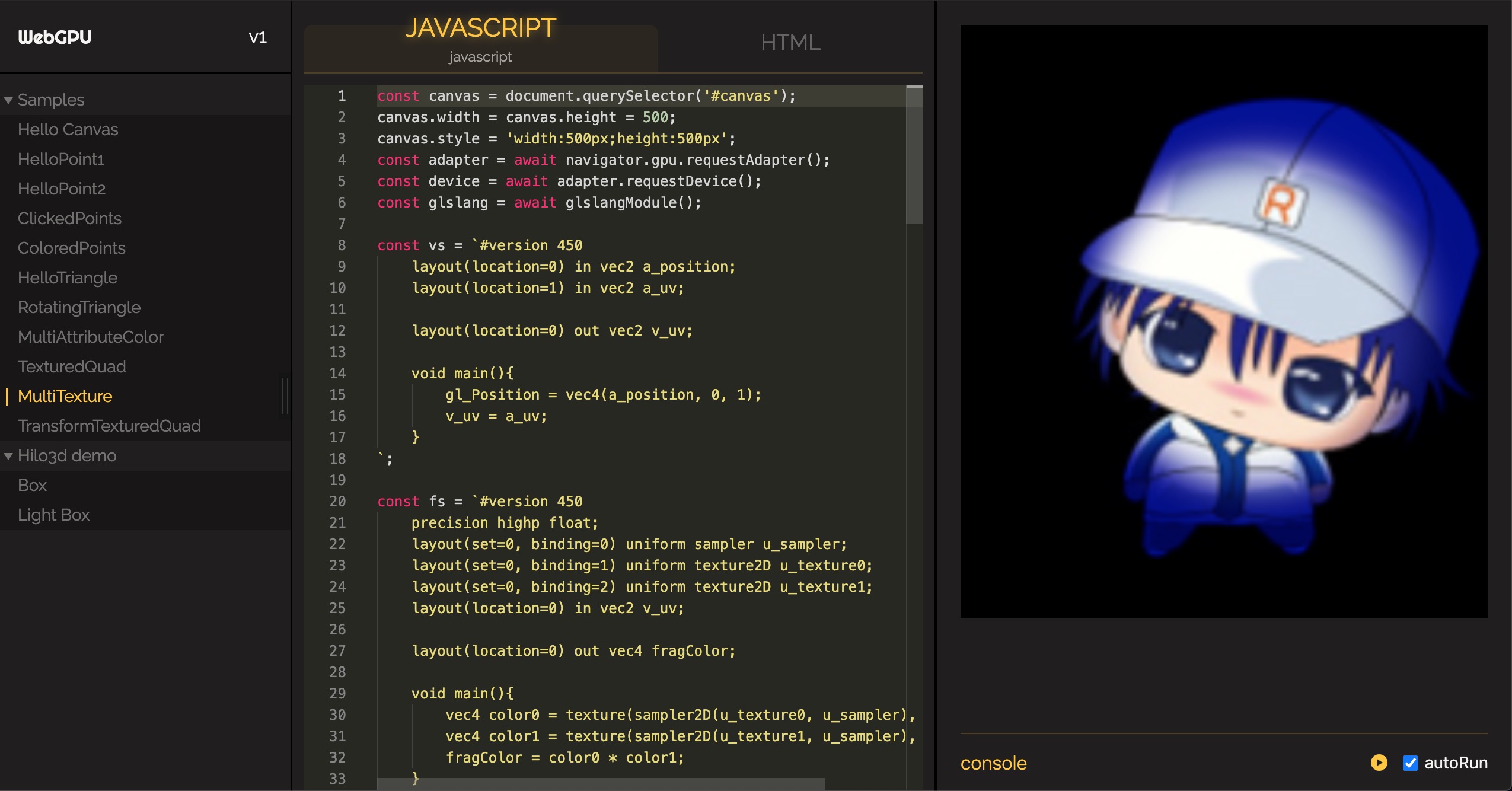Open the Light Box demo
Viewport: 1512px width, 791px height.
click(x=53, y=515)
